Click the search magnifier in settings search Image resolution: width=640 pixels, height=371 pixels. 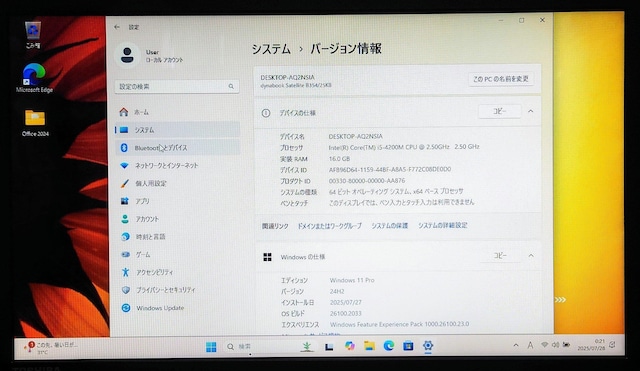[231, 86]
